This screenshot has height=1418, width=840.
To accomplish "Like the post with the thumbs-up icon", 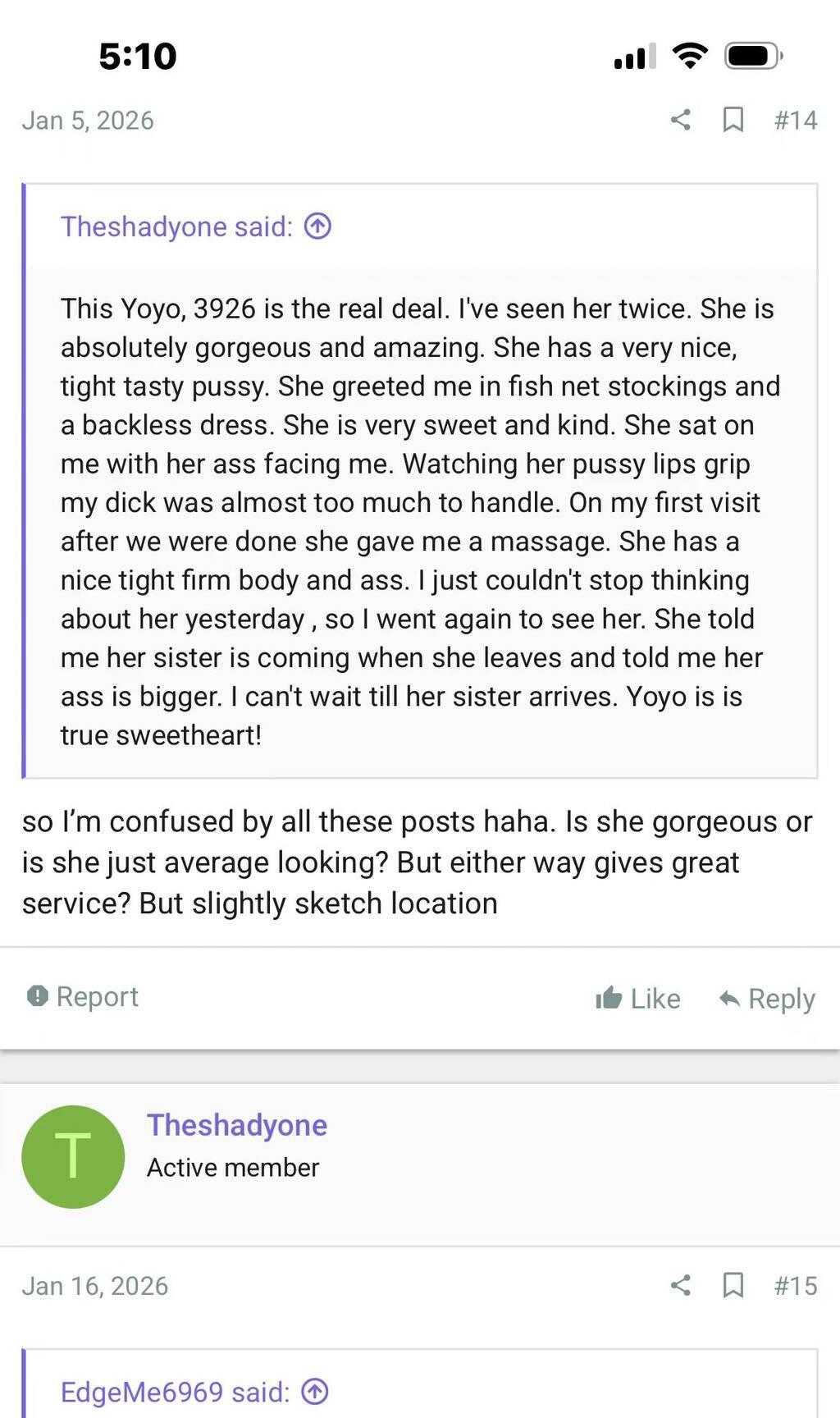I will coord(638,998).
